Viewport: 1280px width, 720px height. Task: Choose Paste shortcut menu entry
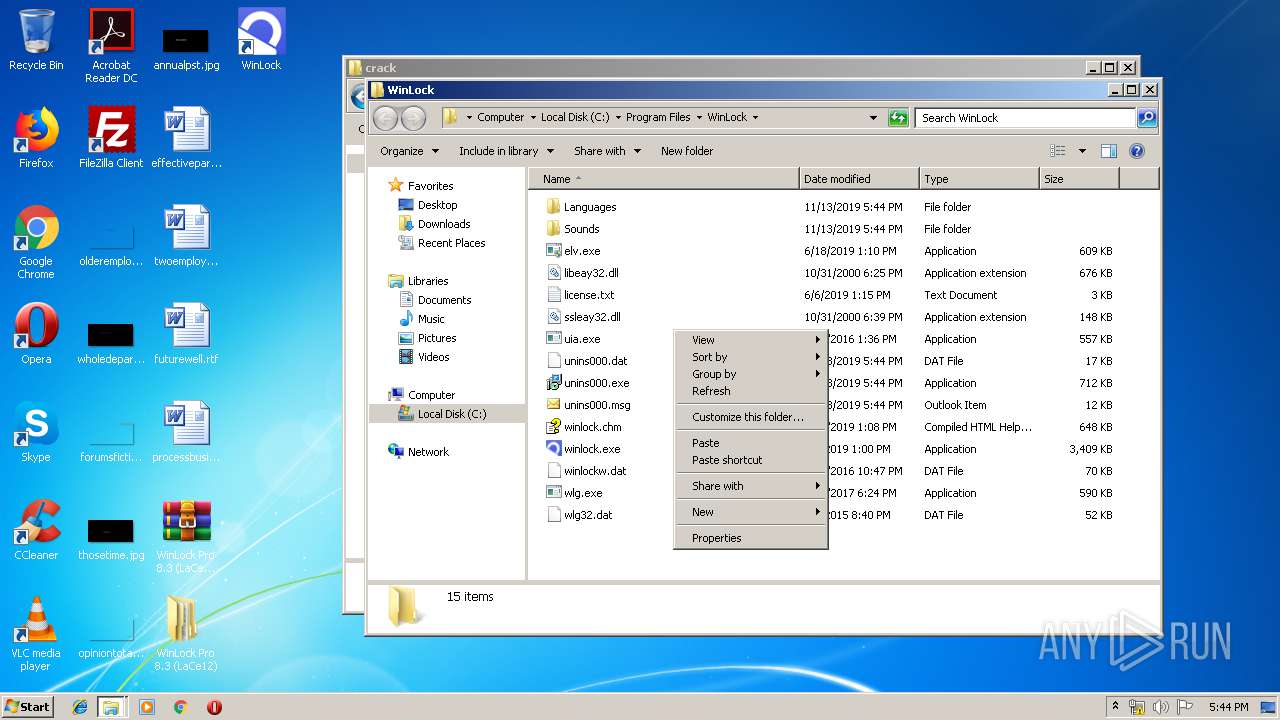(x=751, y=460)
